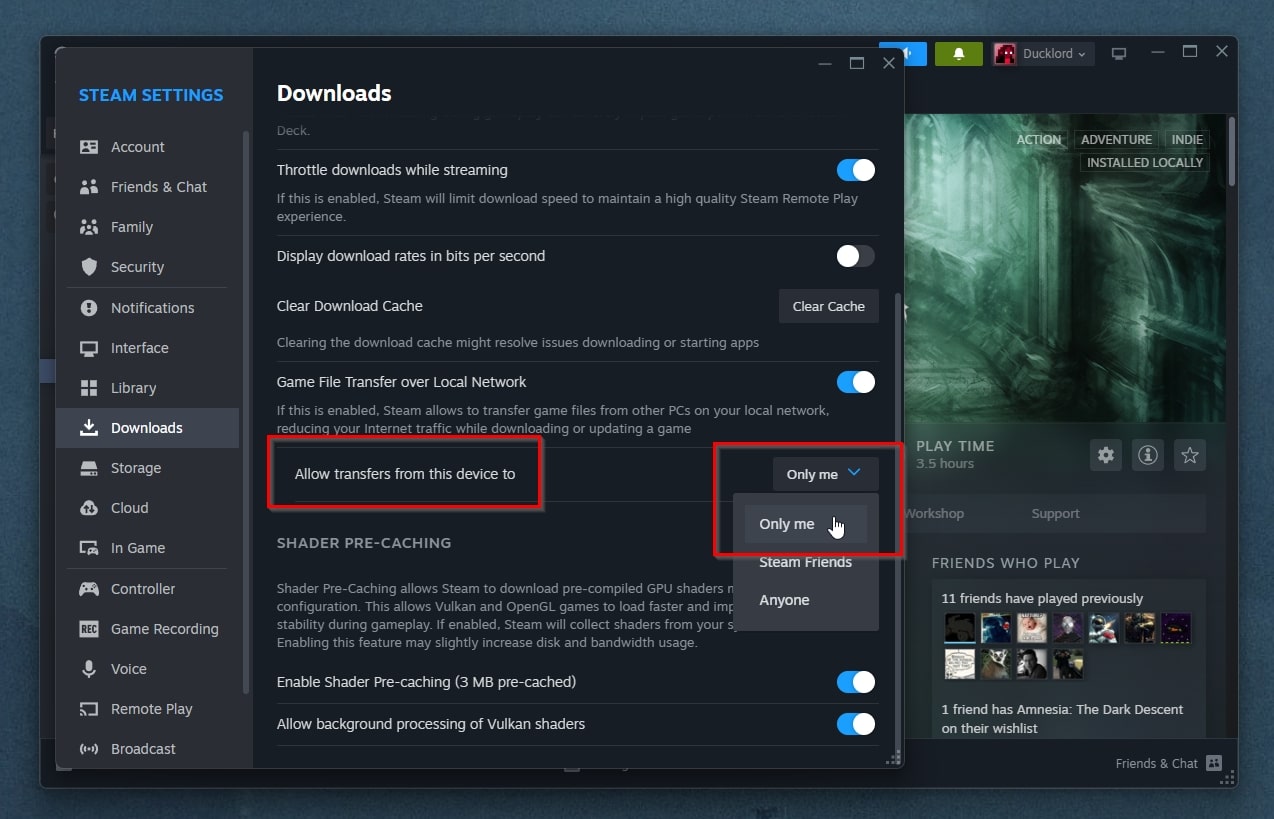Click the ACTION tag
Screen dimensions: 1274x819
(1039, 140)
